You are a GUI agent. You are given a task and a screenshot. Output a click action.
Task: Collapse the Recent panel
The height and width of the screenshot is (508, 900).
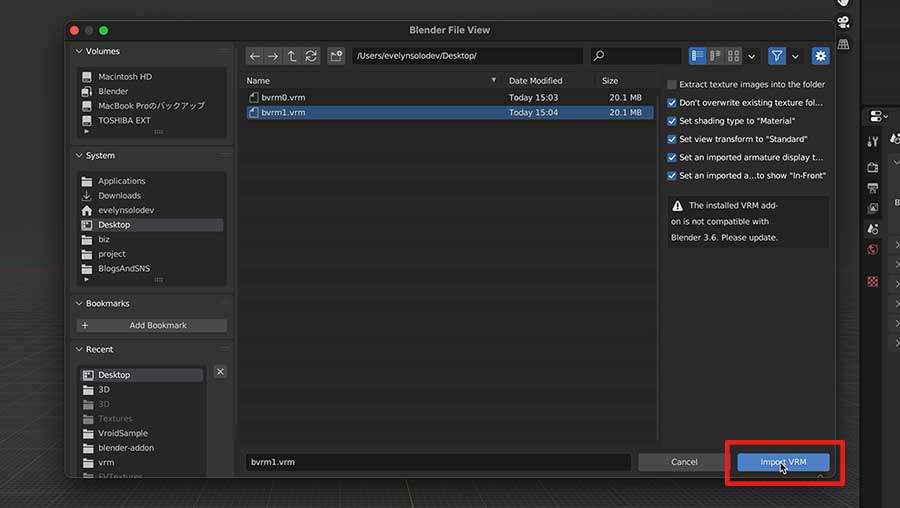tap(79, 350)
